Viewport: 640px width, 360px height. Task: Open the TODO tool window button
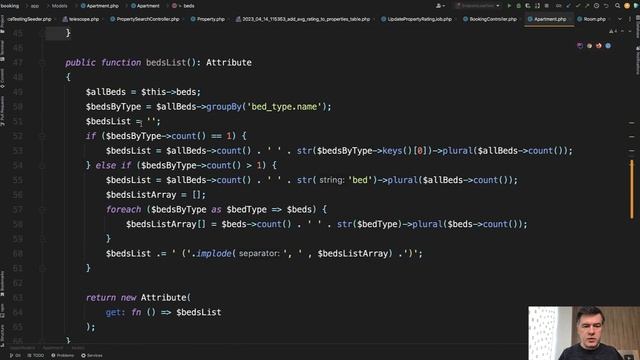pyautogui.click(x=36, y=356)
